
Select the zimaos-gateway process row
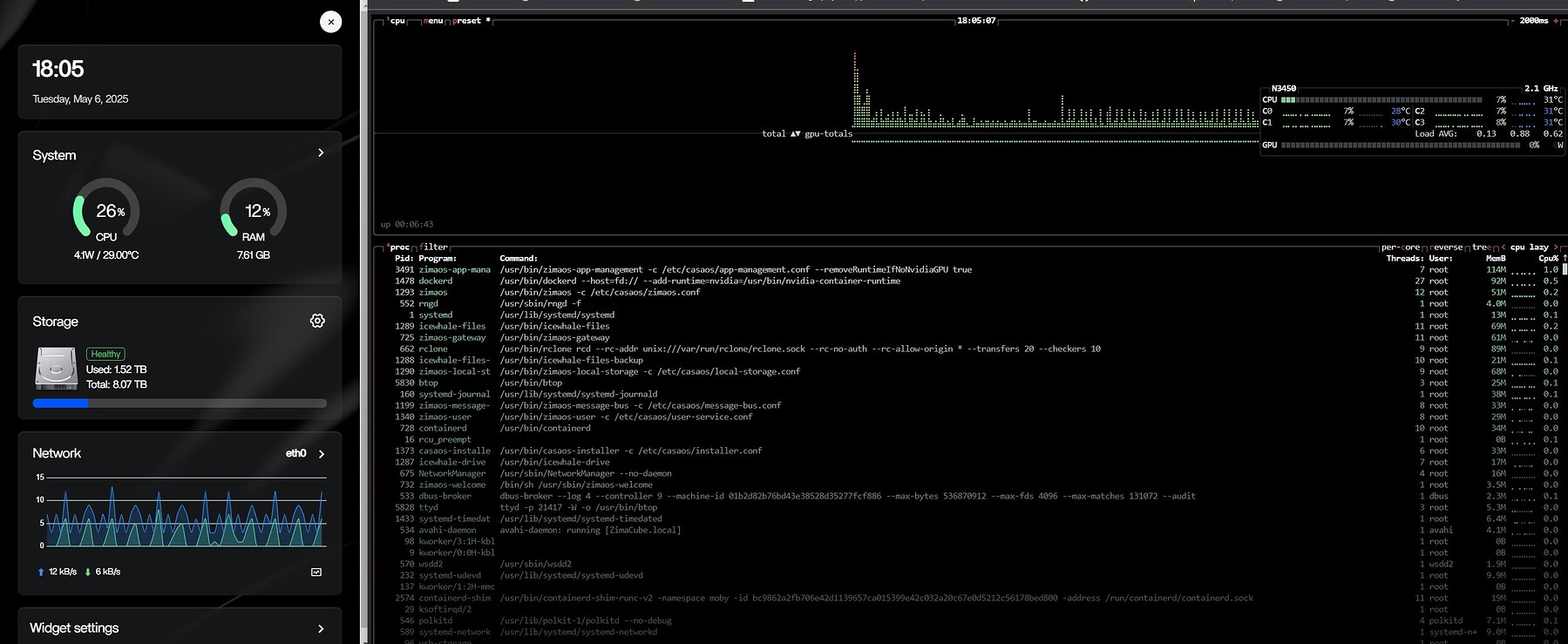[969, 338]
